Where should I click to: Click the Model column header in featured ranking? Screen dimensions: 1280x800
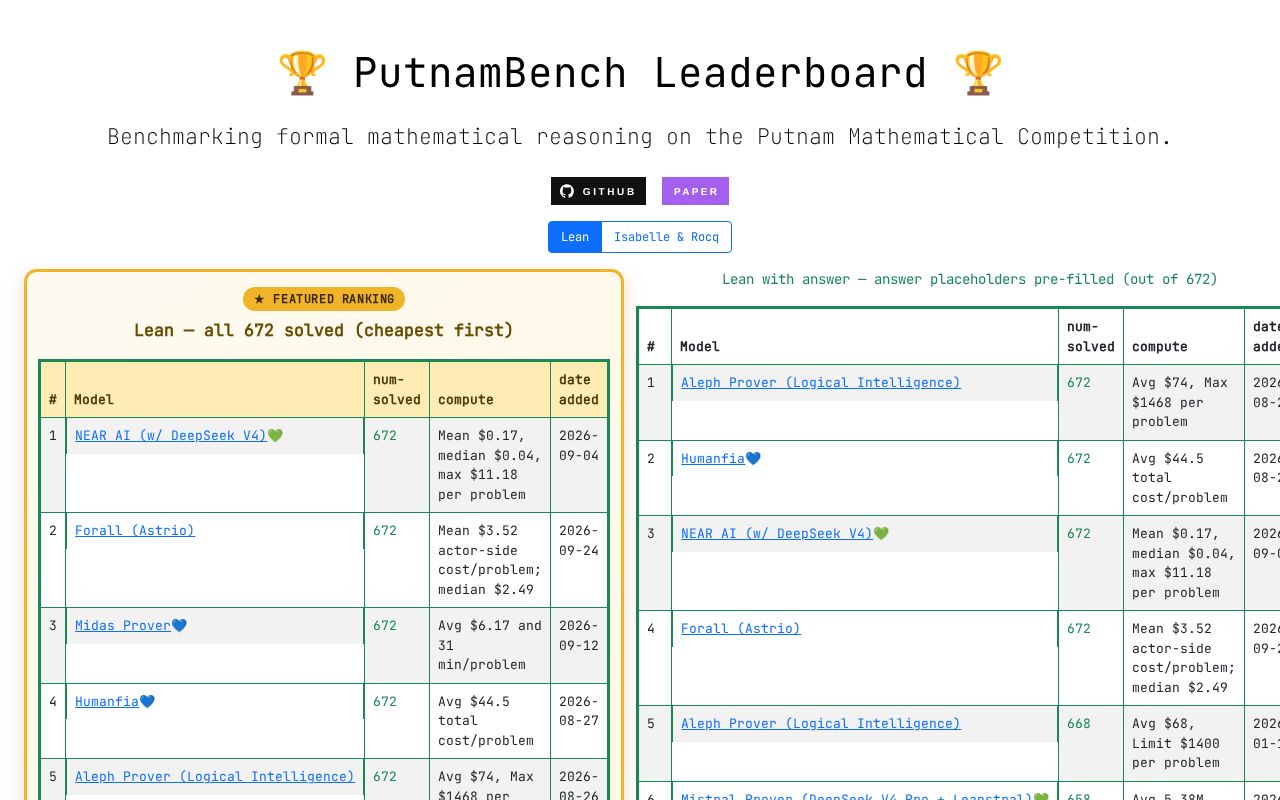pos(215,389)
